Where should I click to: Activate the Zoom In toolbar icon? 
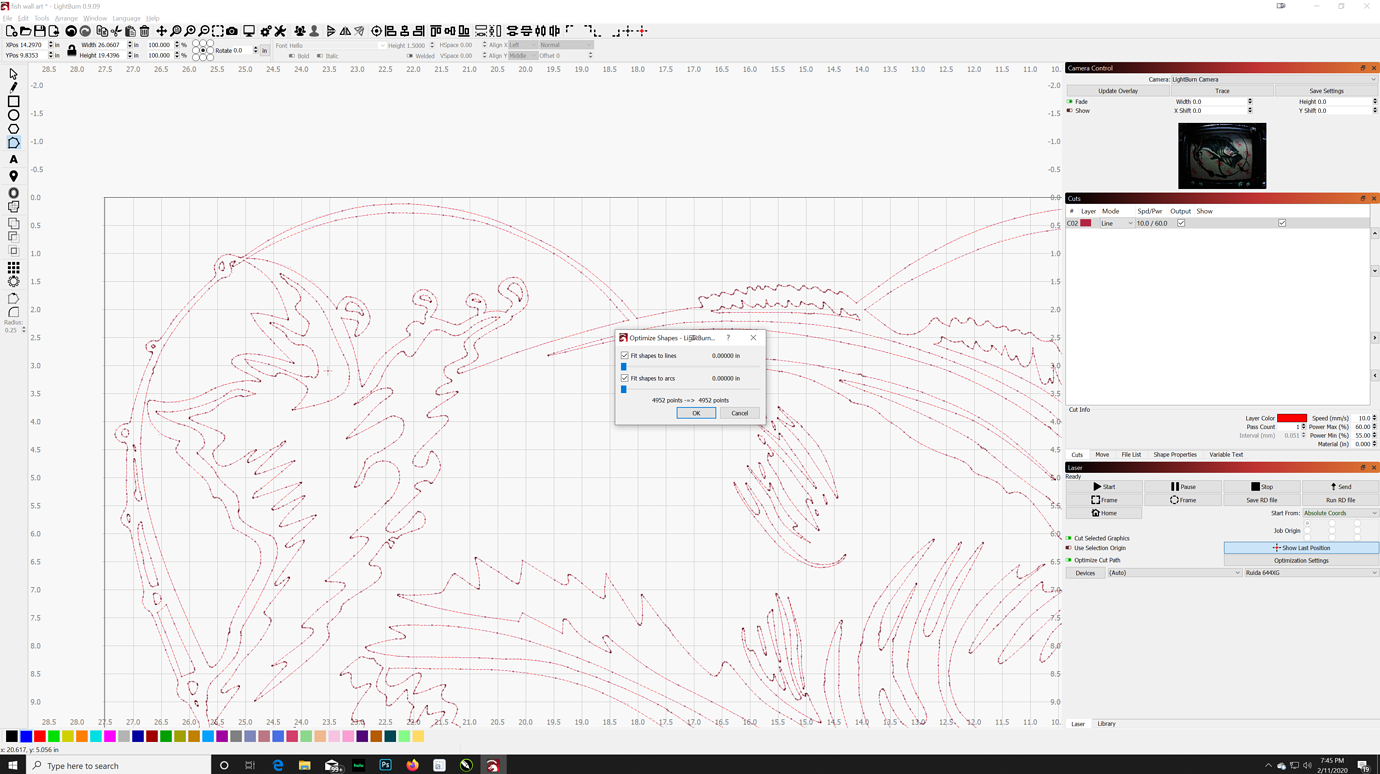[x=190, y=31]
